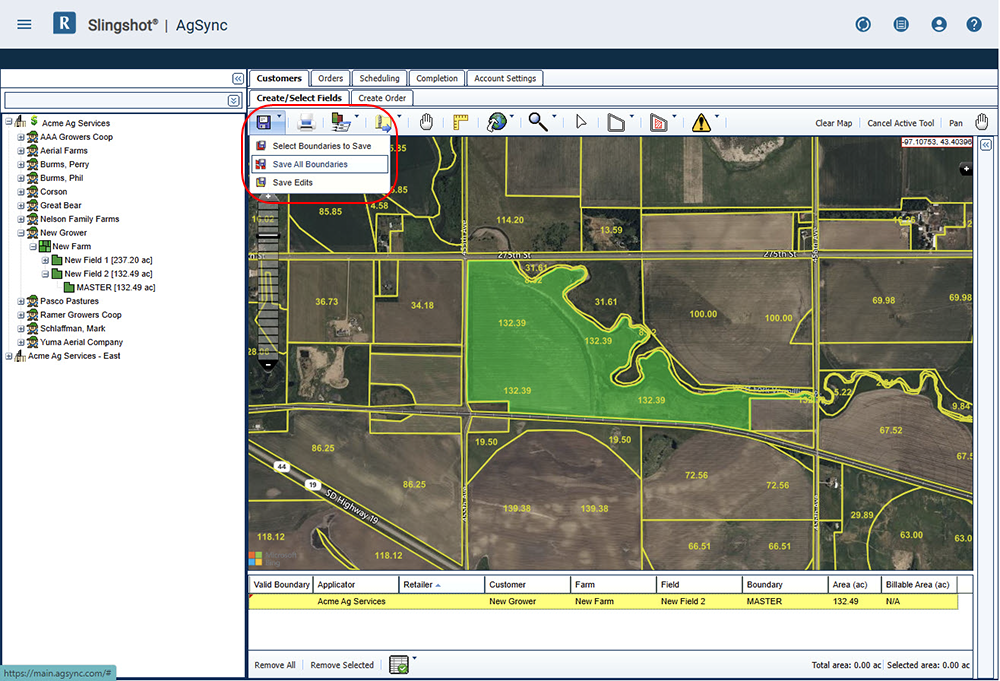
Task: Collapse the panel on map's right edge
Action: [986, 145]
